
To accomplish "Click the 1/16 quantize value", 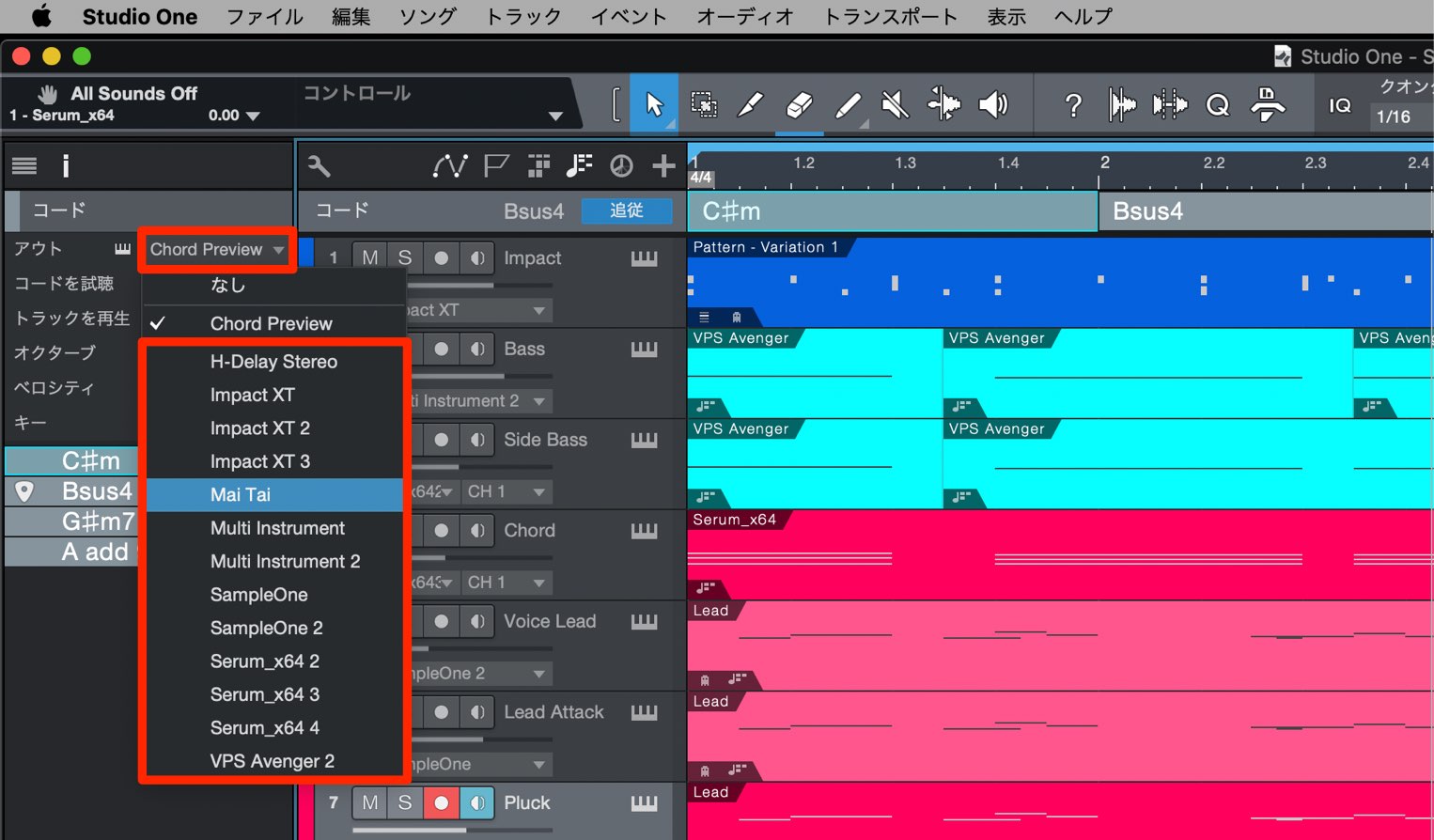I will [x=1394, y=117].
